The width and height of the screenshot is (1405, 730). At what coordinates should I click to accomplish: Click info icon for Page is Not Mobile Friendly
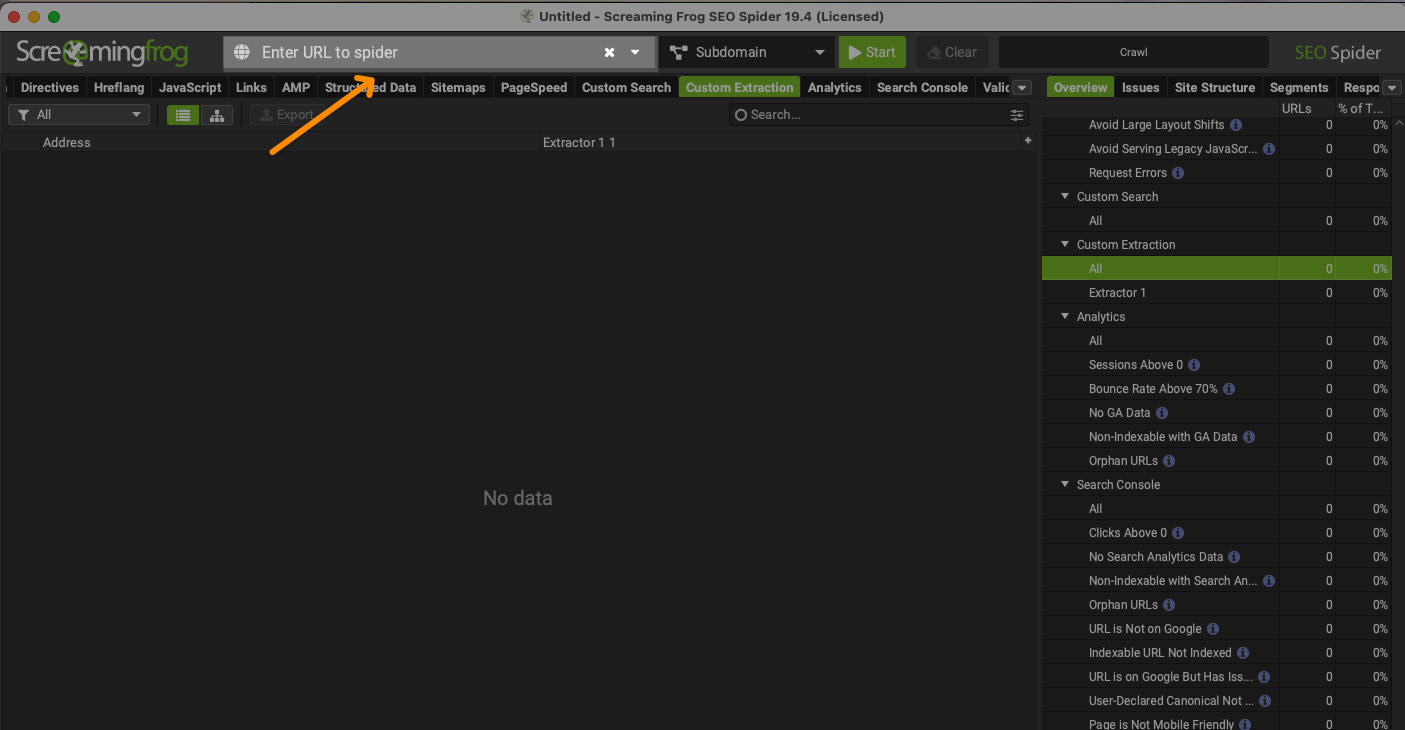[x=1245, y=725]
